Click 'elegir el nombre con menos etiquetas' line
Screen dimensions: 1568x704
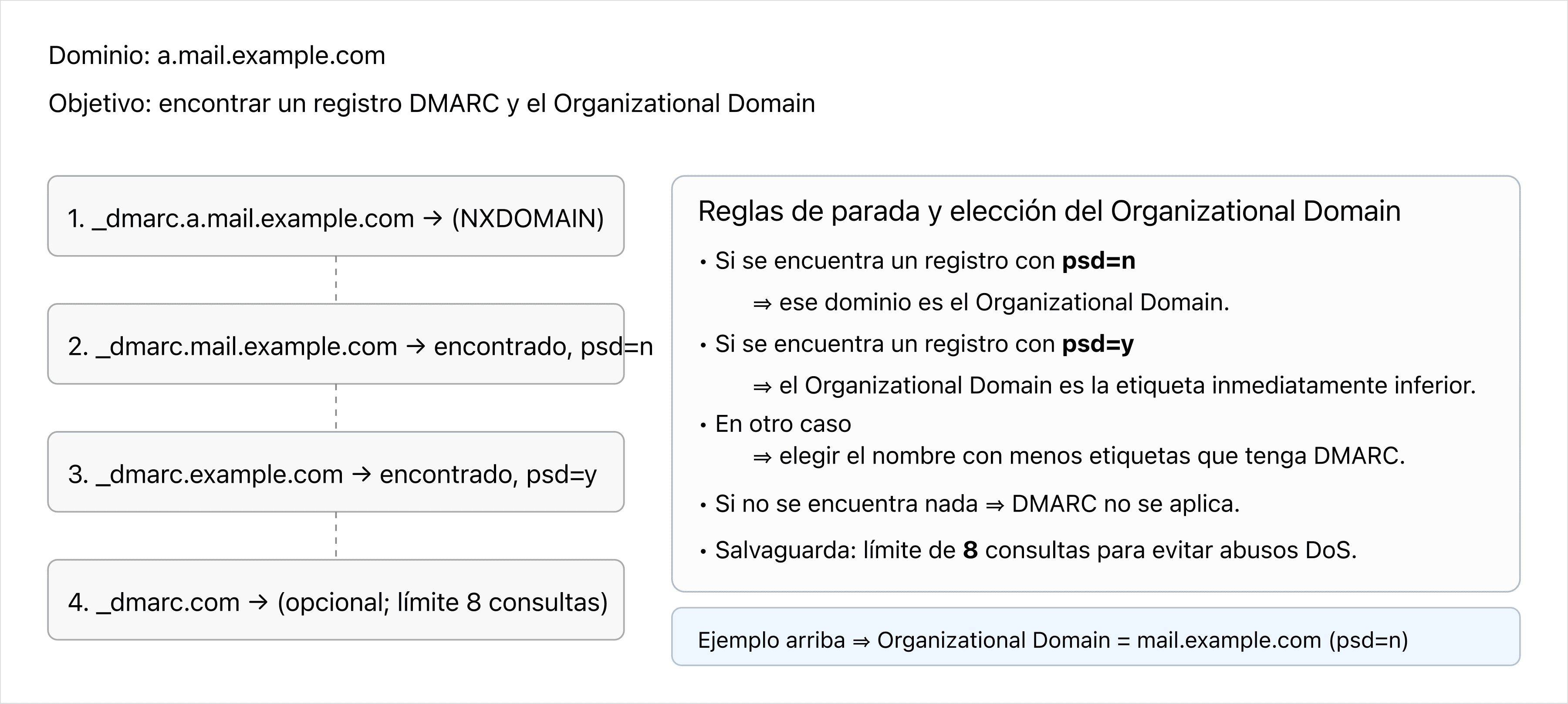click(1092, 456)
